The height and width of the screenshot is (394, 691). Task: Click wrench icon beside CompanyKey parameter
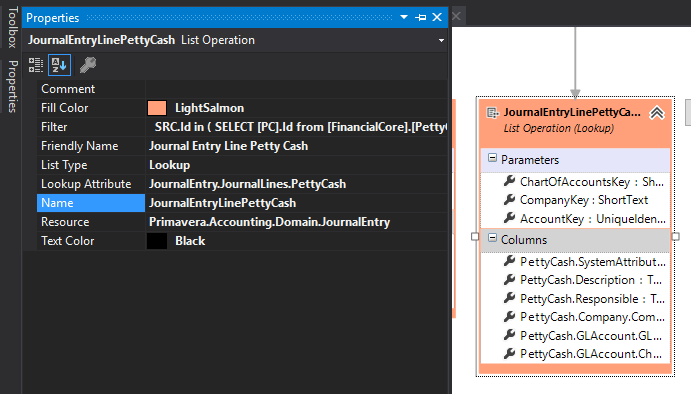point(509,200)
